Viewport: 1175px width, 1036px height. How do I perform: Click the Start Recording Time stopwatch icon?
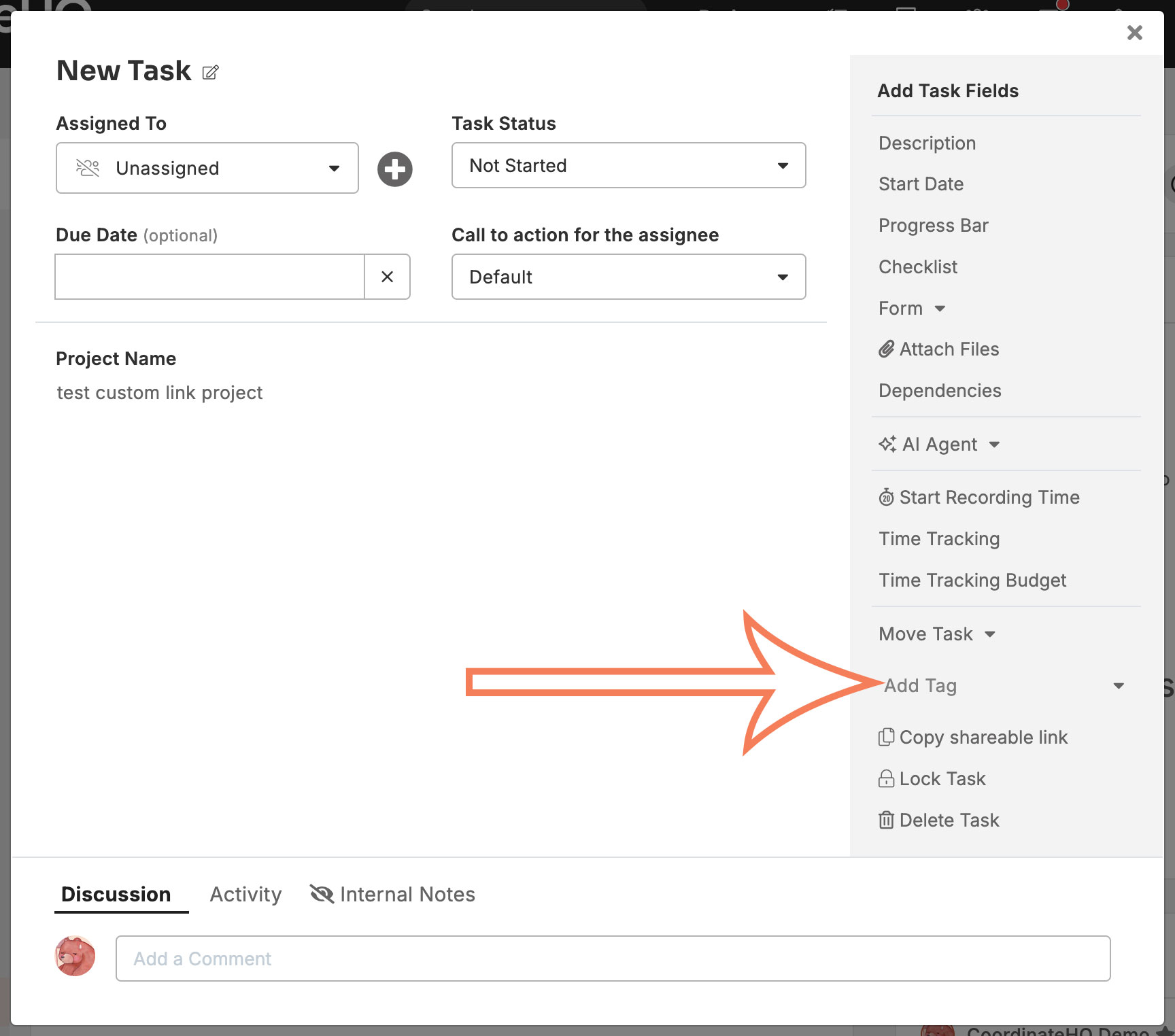(887, 498)
